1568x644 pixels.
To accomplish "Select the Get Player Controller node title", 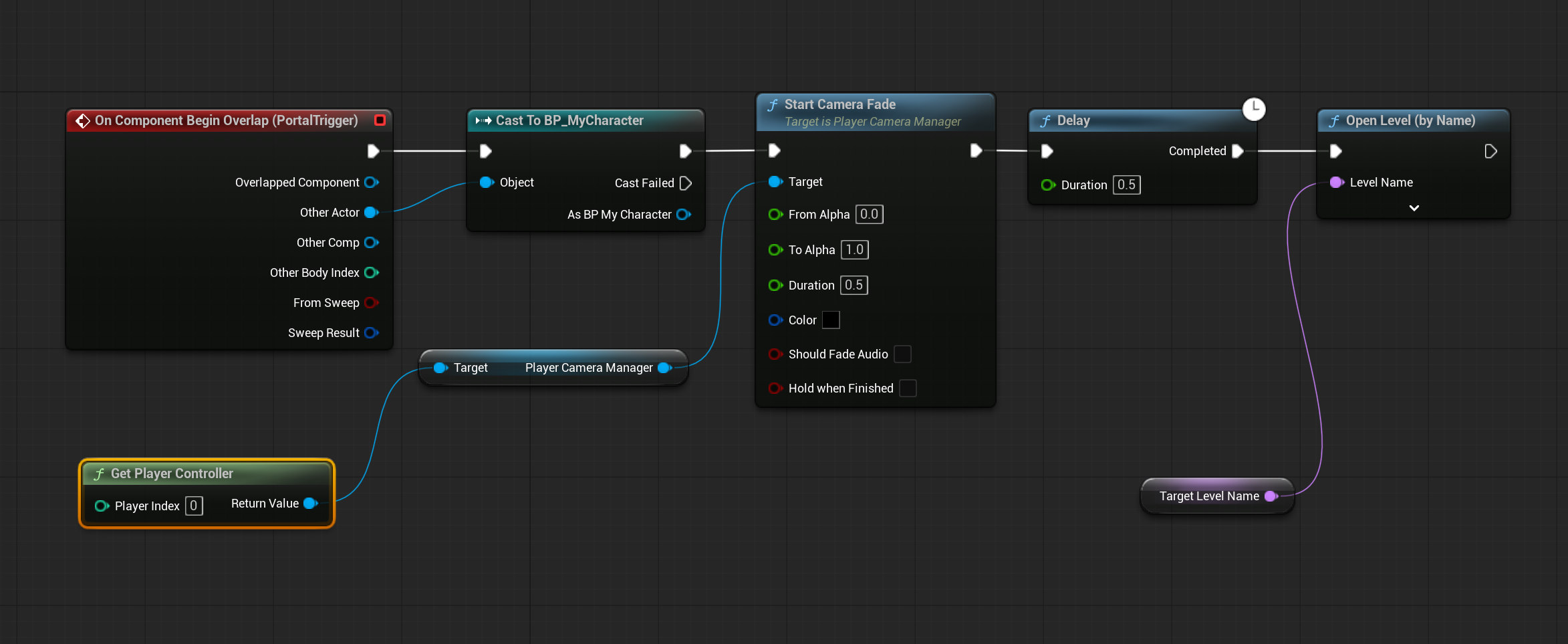I will (172, 473).
